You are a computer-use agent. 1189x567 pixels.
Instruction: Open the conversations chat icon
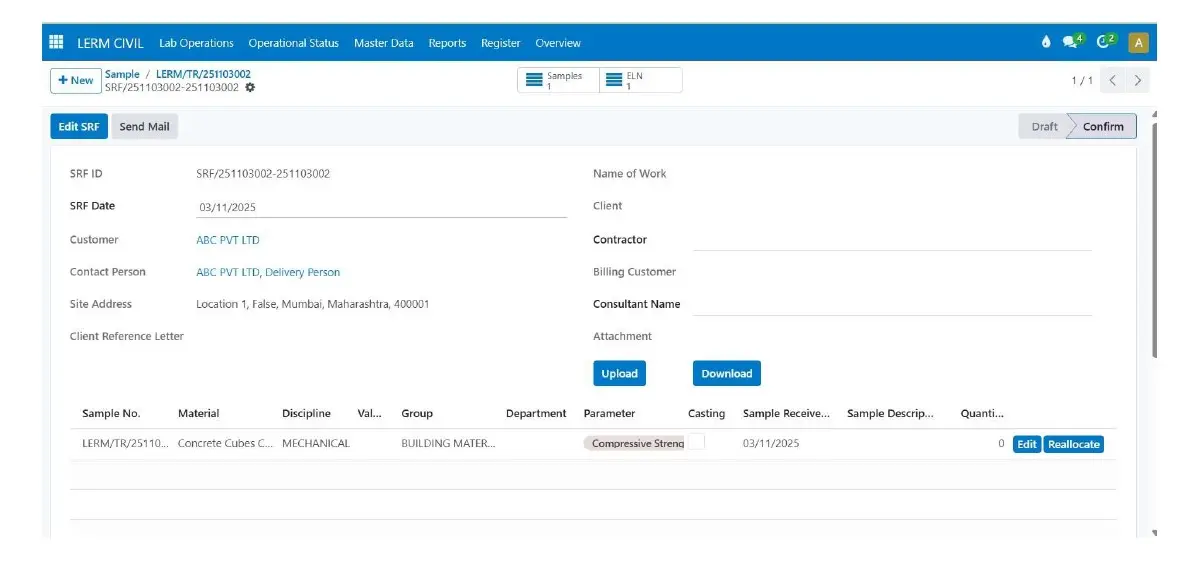coord(1071,42)
